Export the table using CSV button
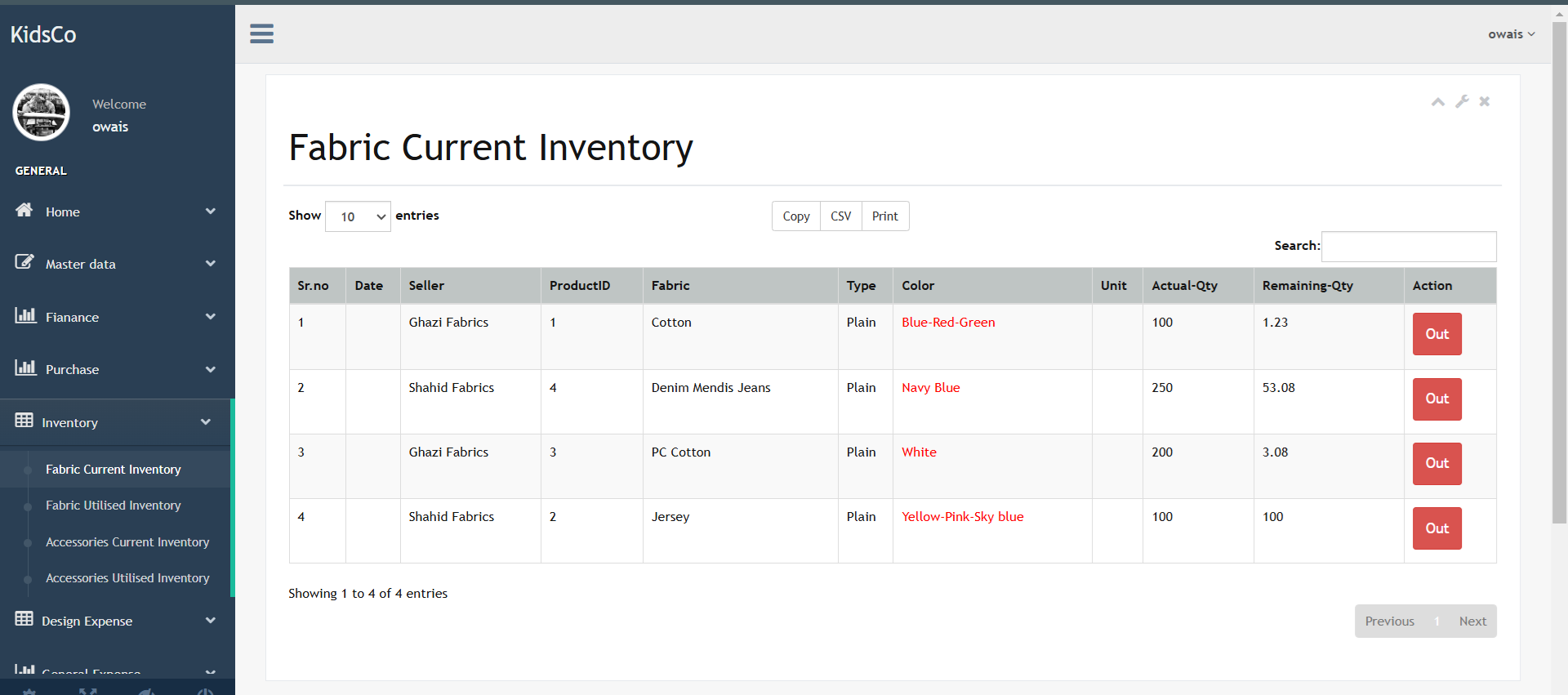This screenshot has width=1568, height=695. tap(840, 216)
